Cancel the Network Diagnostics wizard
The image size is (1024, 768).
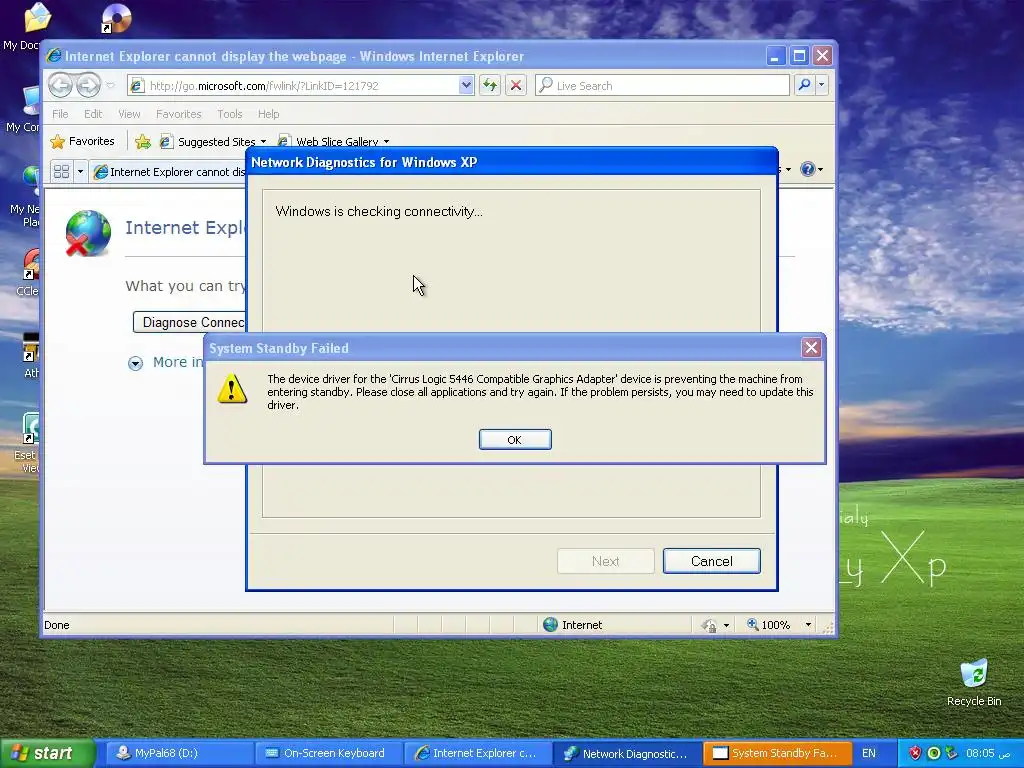(711, 561)
